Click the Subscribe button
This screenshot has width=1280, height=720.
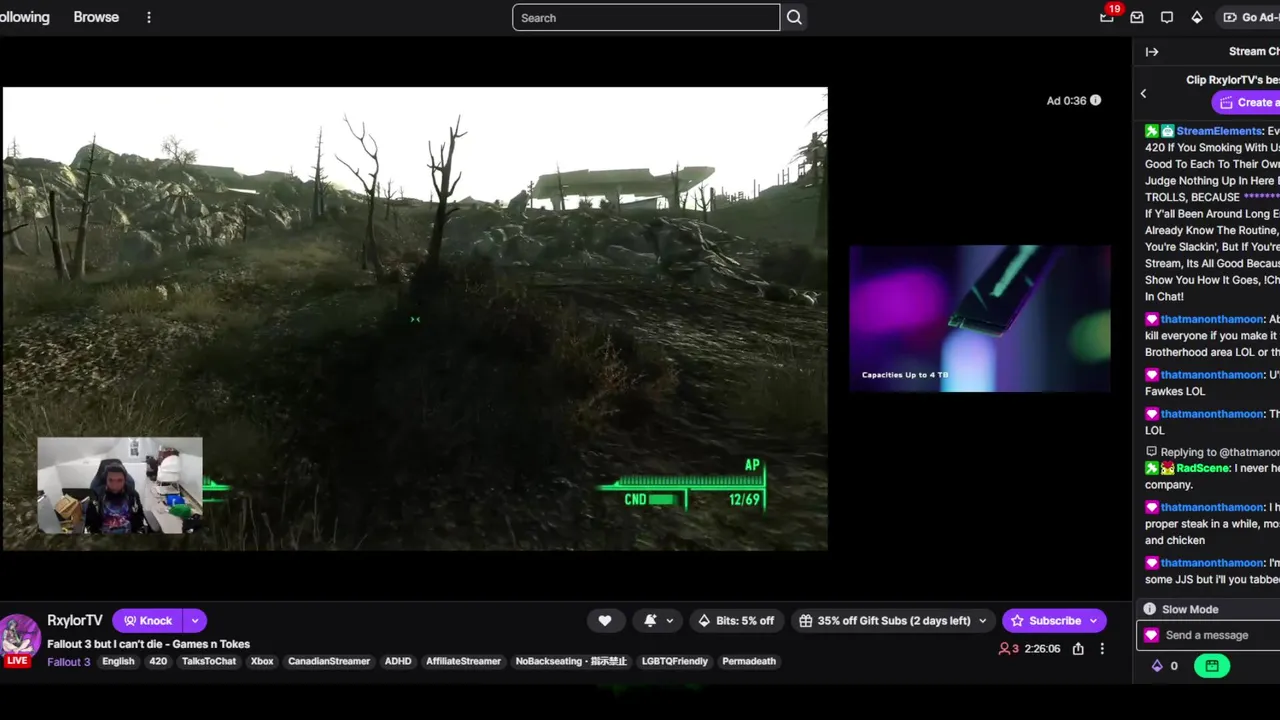point(1054,620)
